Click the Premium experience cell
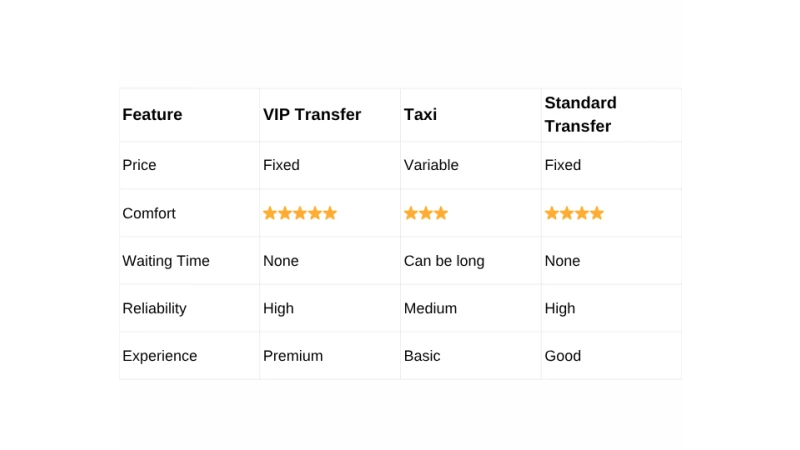Viewport: 800px width, 450px height. coord(293,356)
